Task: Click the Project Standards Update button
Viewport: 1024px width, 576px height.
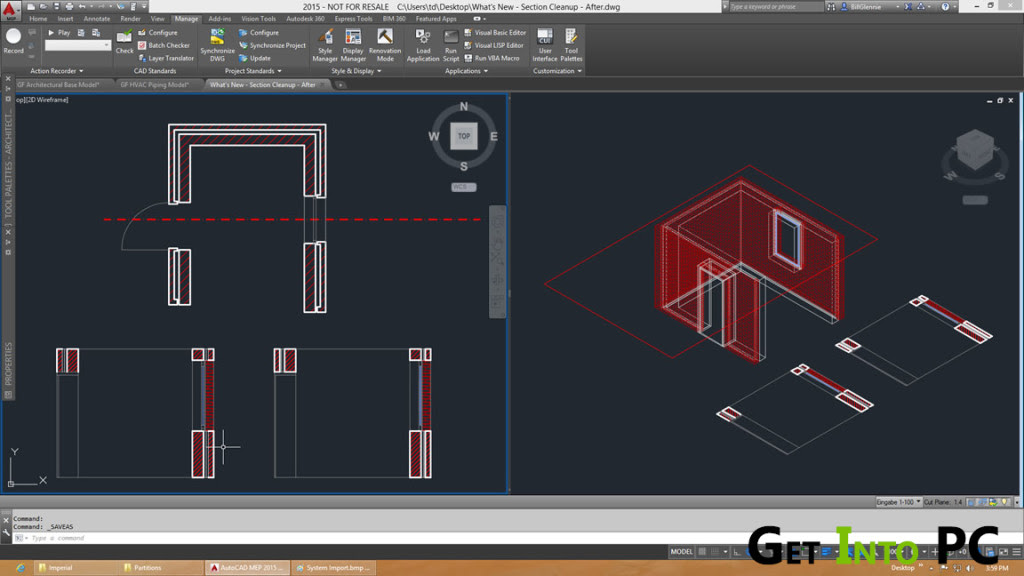Action: pos(255,58)
